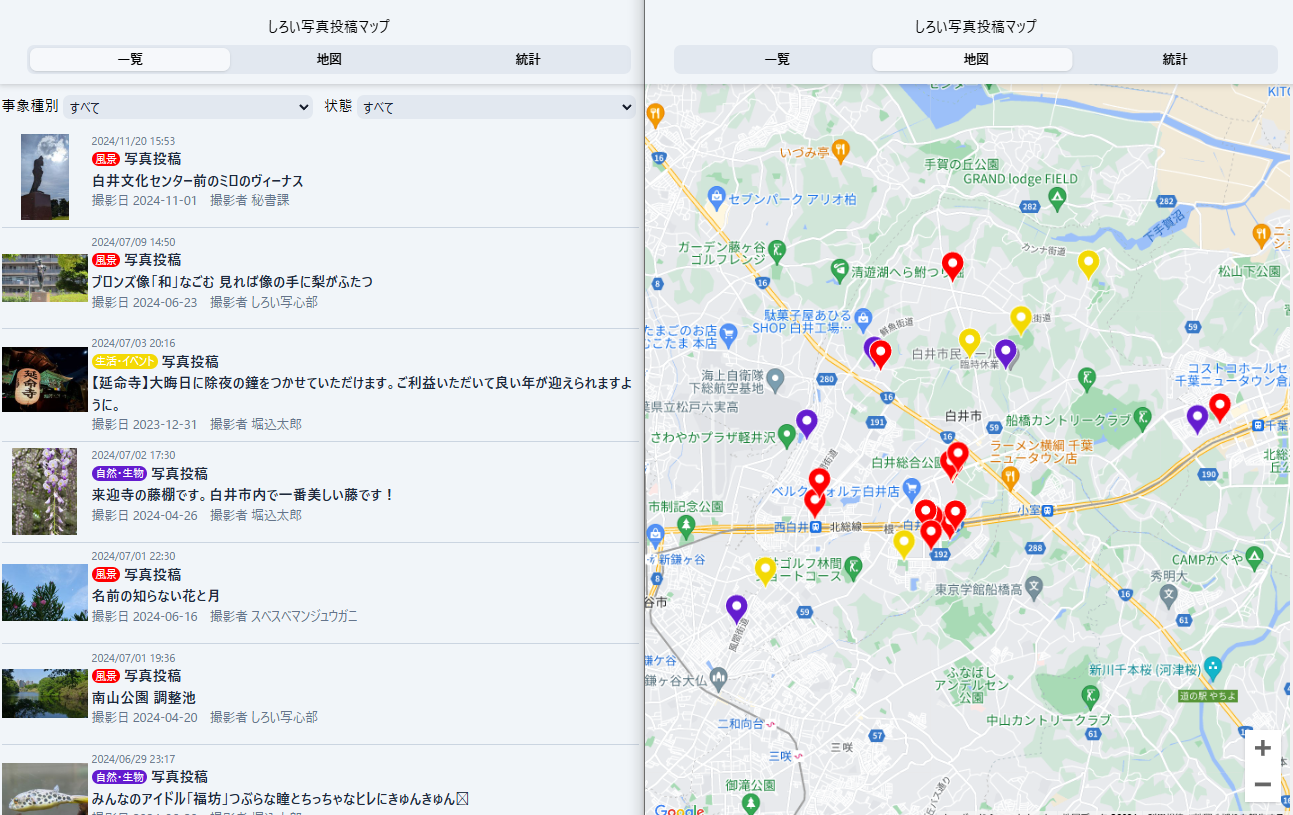Zoom in with map plus button

[x=1262, y=748]
